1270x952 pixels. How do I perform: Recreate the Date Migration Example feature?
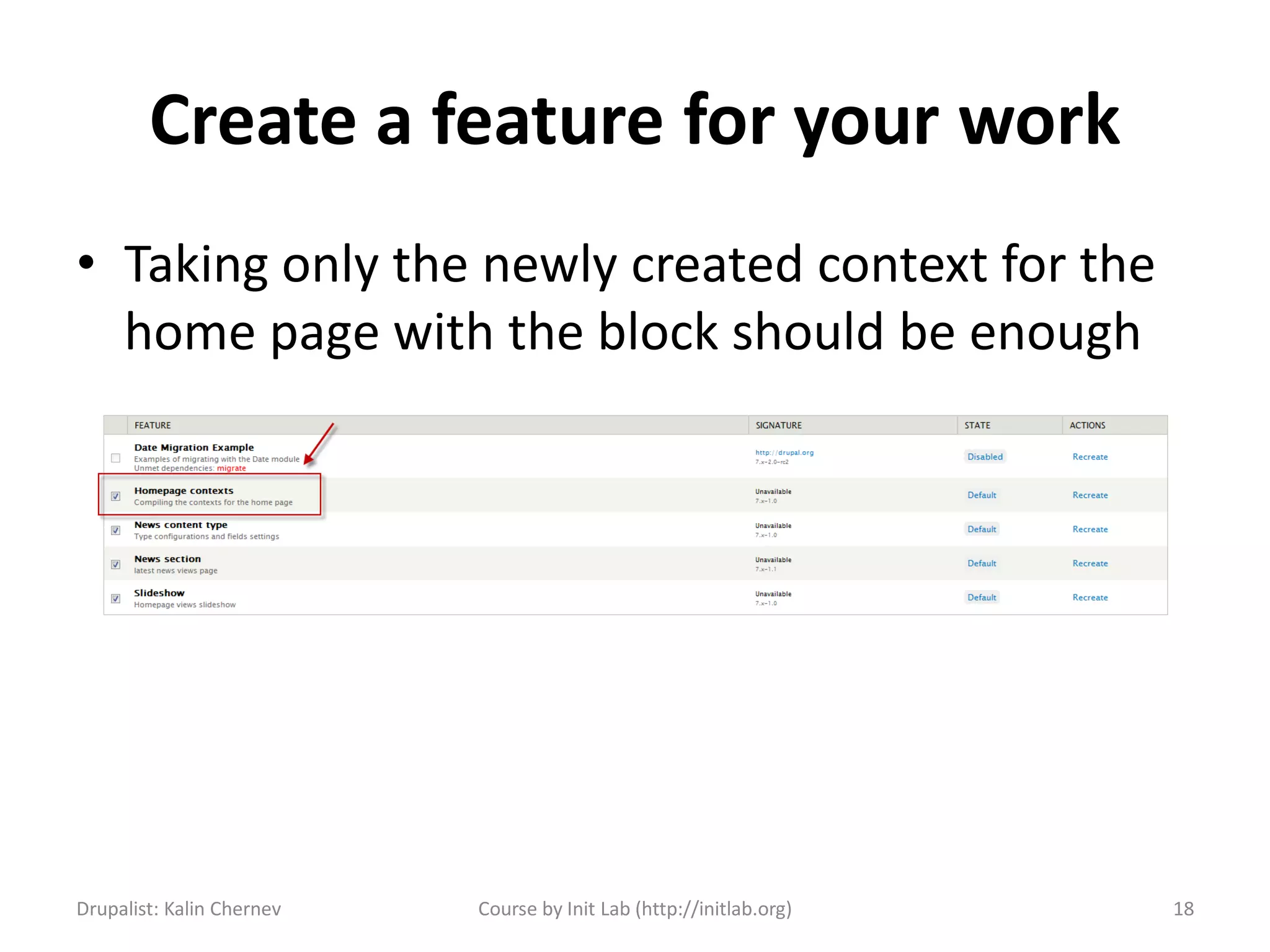pos(1090,457)
